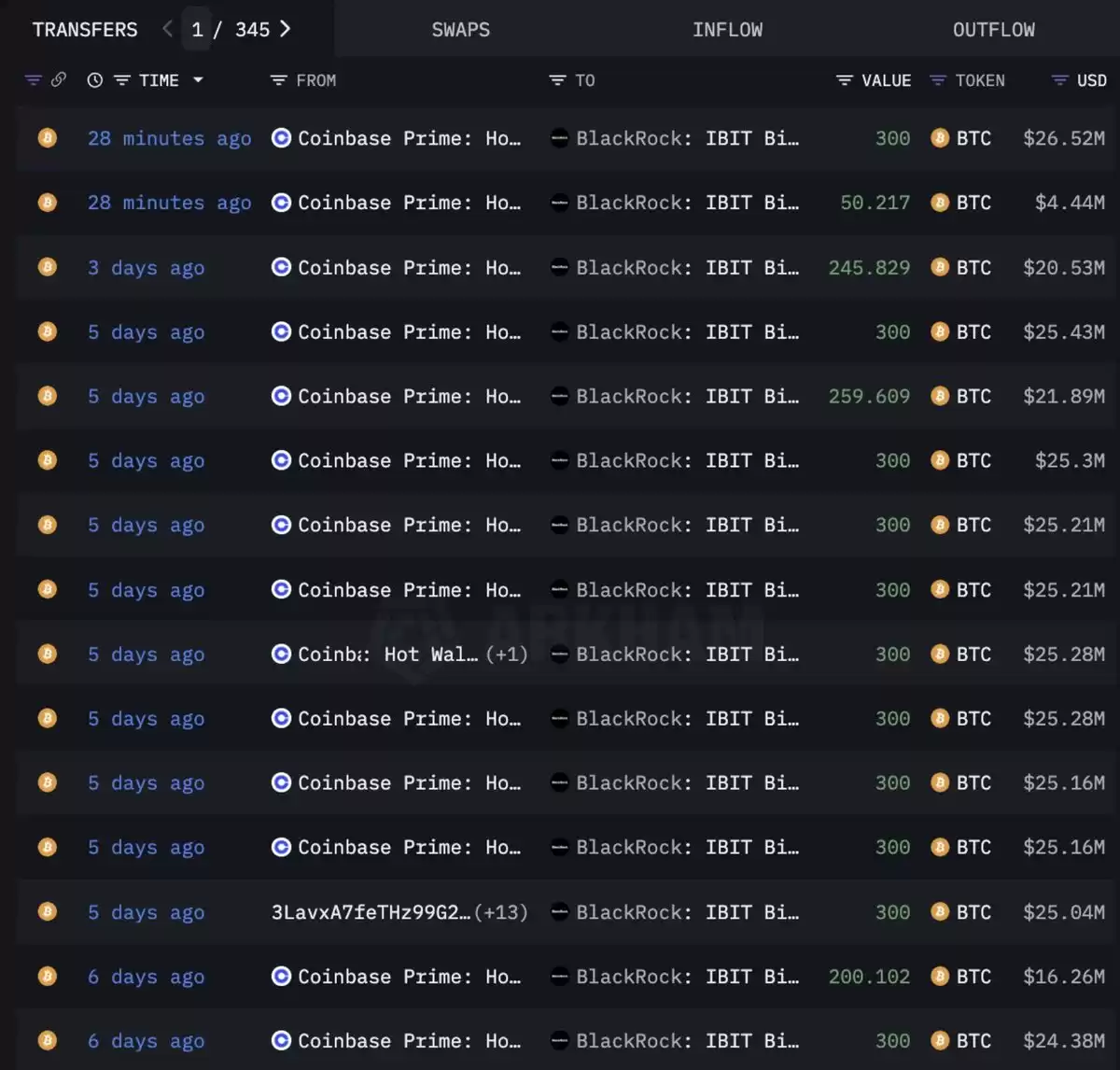The image size is (1120, 1070).
Task: Click the 50.217 value cell
Action: pos(875,203)
